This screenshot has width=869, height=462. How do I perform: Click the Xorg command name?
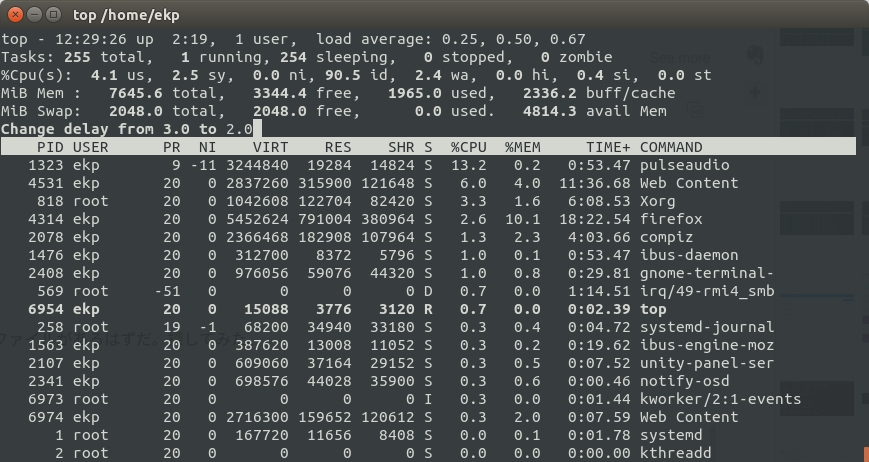[x=658, y=201]
